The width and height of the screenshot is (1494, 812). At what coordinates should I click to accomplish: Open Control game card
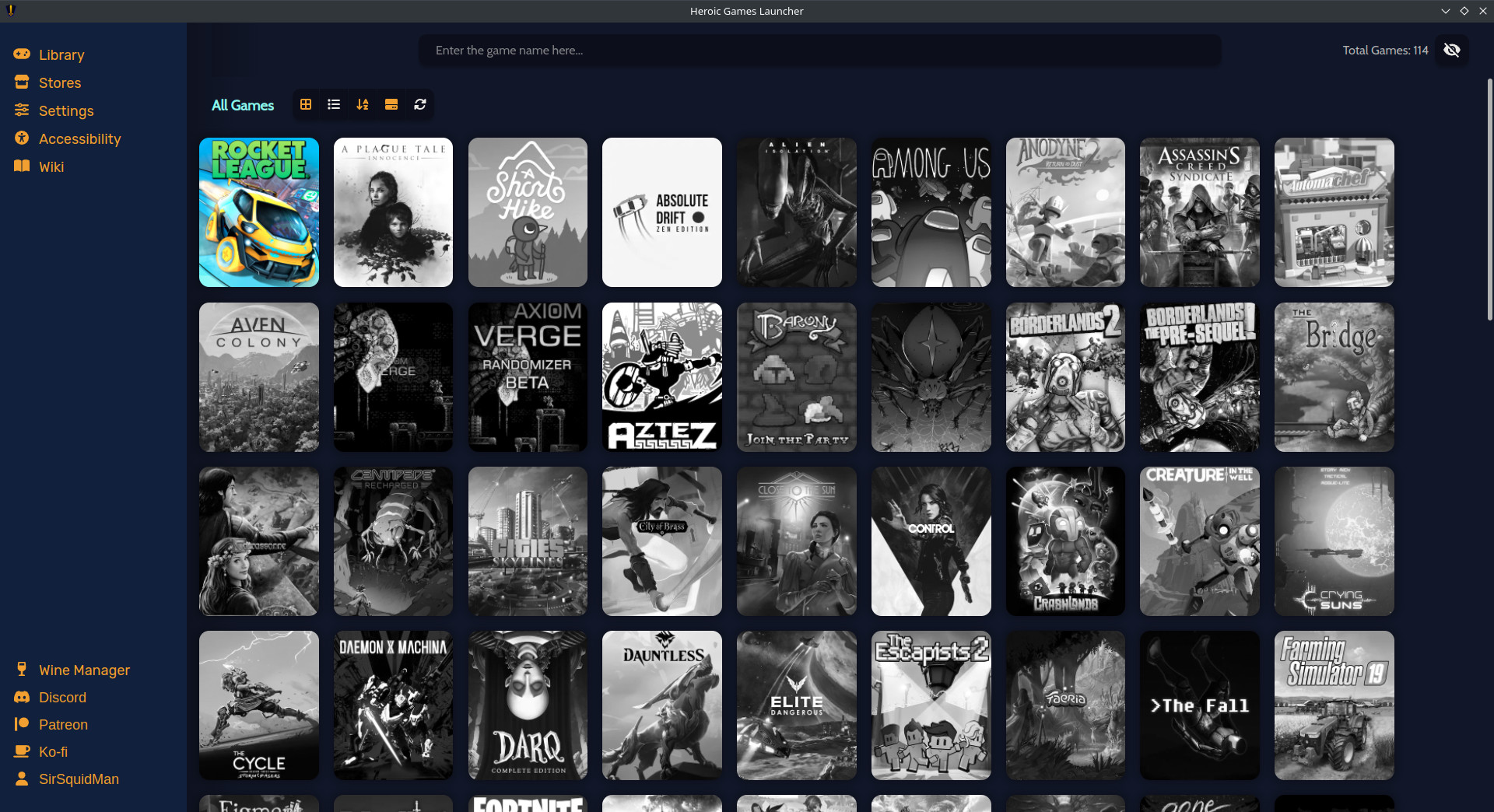point(931,541)
